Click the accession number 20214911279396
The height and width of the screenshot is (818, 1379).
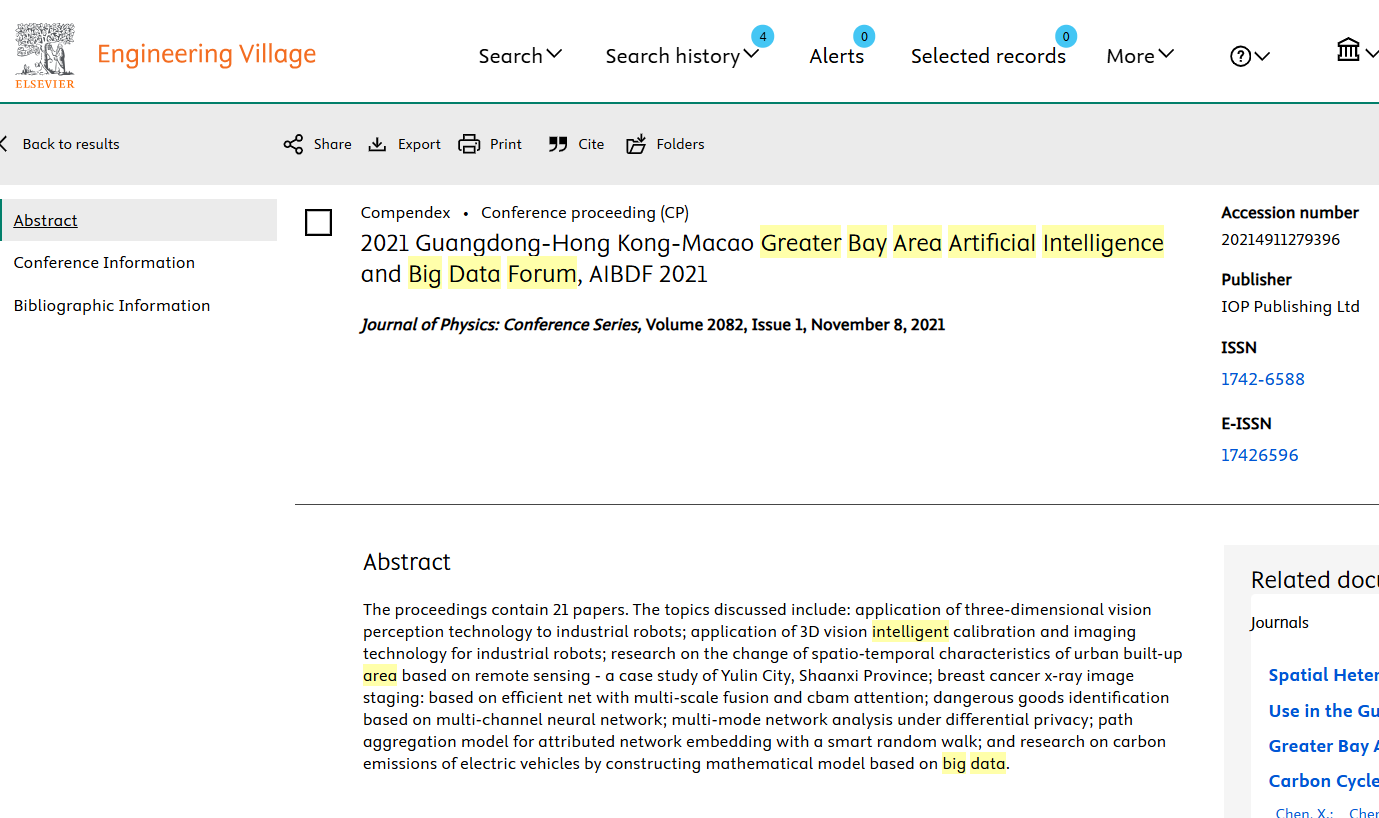(x=1281, y=239)
